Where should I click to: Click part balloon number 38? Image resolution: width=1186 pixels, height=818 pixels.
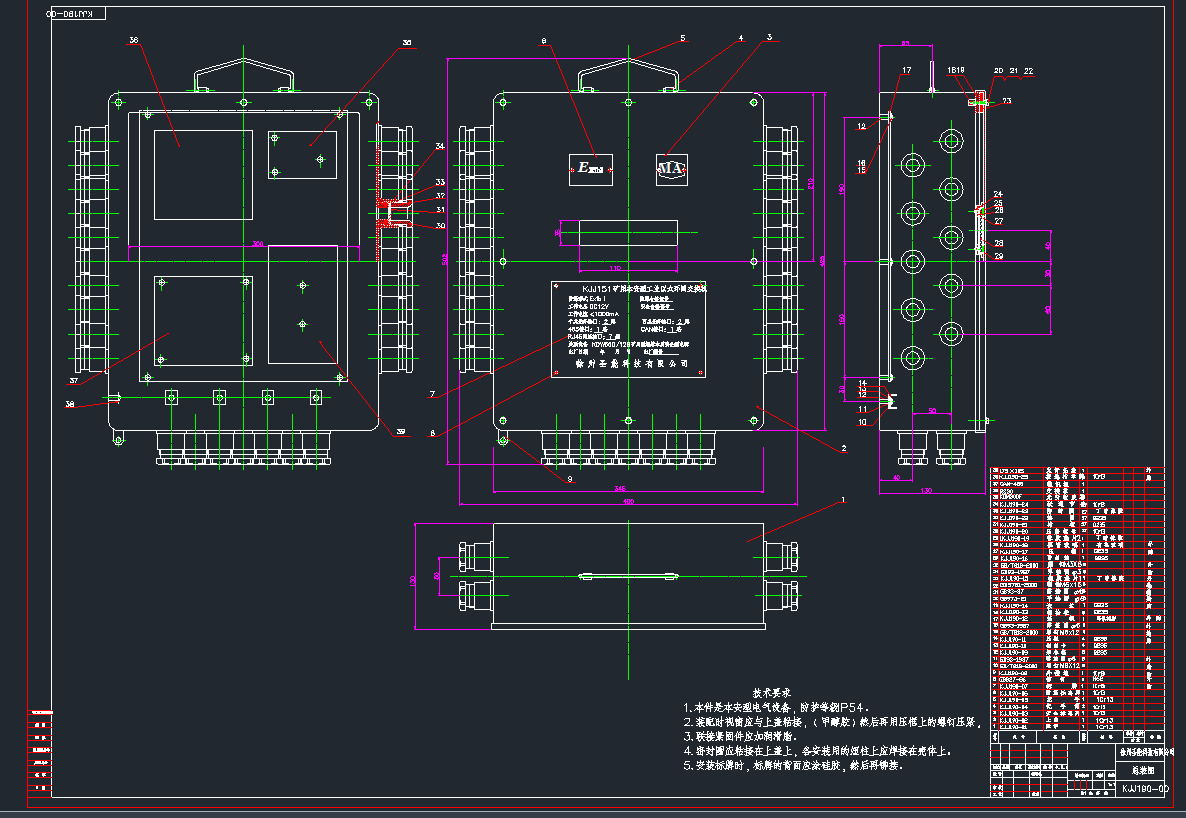pos(69,405)
